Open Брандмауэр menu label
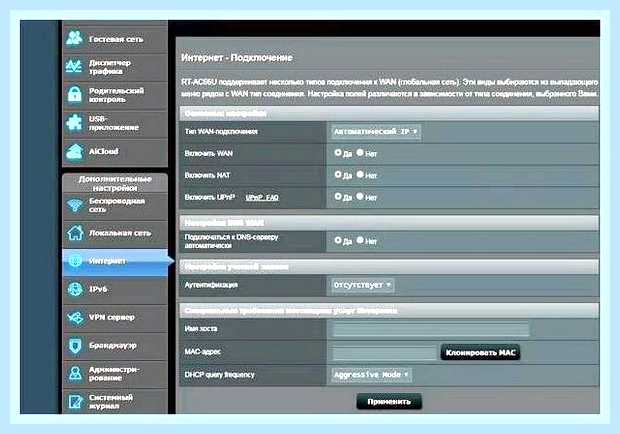This screenshot has height=434, width=620. (x=113, y=345)
